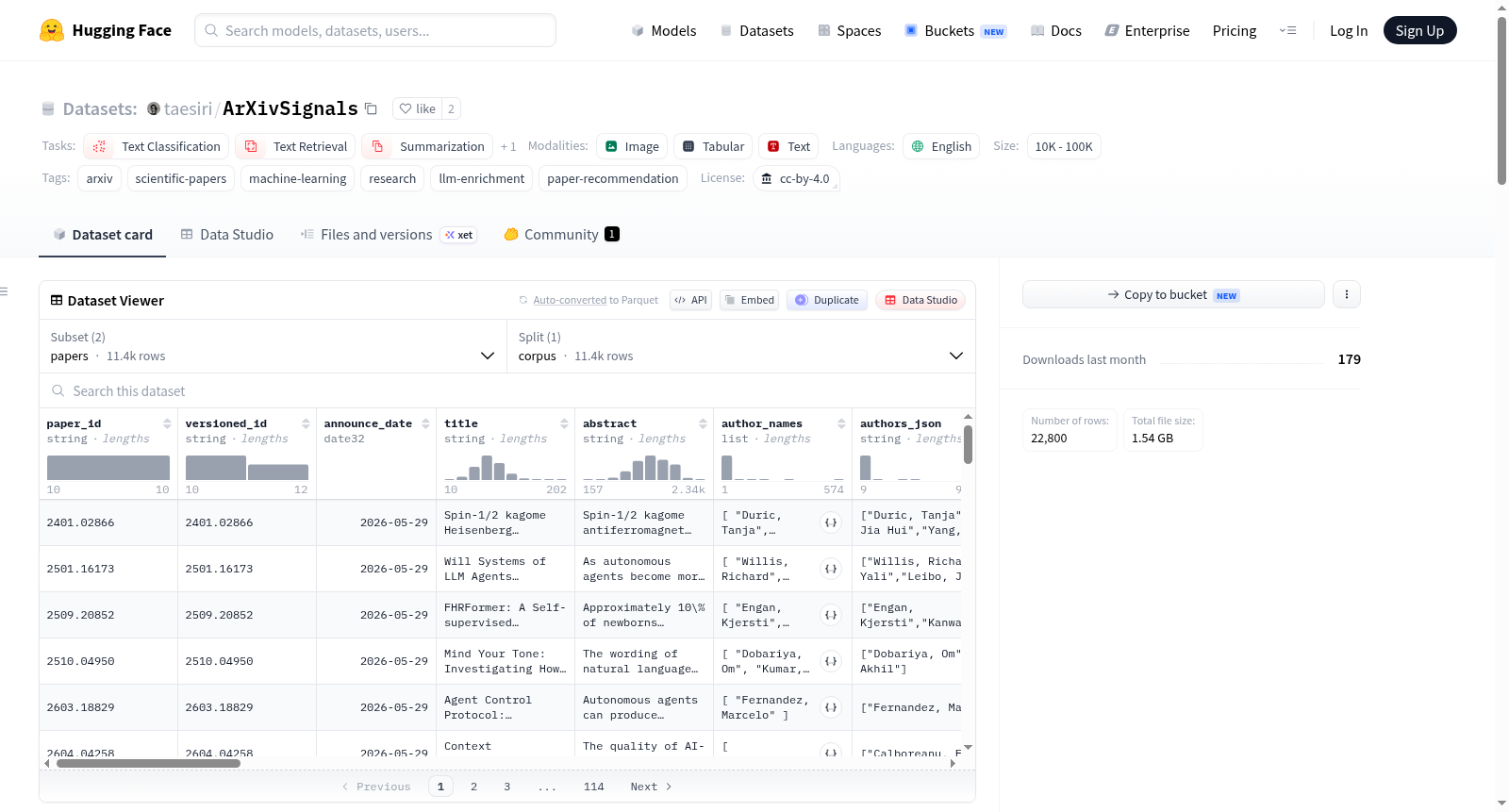This screenshot has width=1509, height=812.
Task: Open the cc-by-4.0 license tag
Action: [796, 178]
